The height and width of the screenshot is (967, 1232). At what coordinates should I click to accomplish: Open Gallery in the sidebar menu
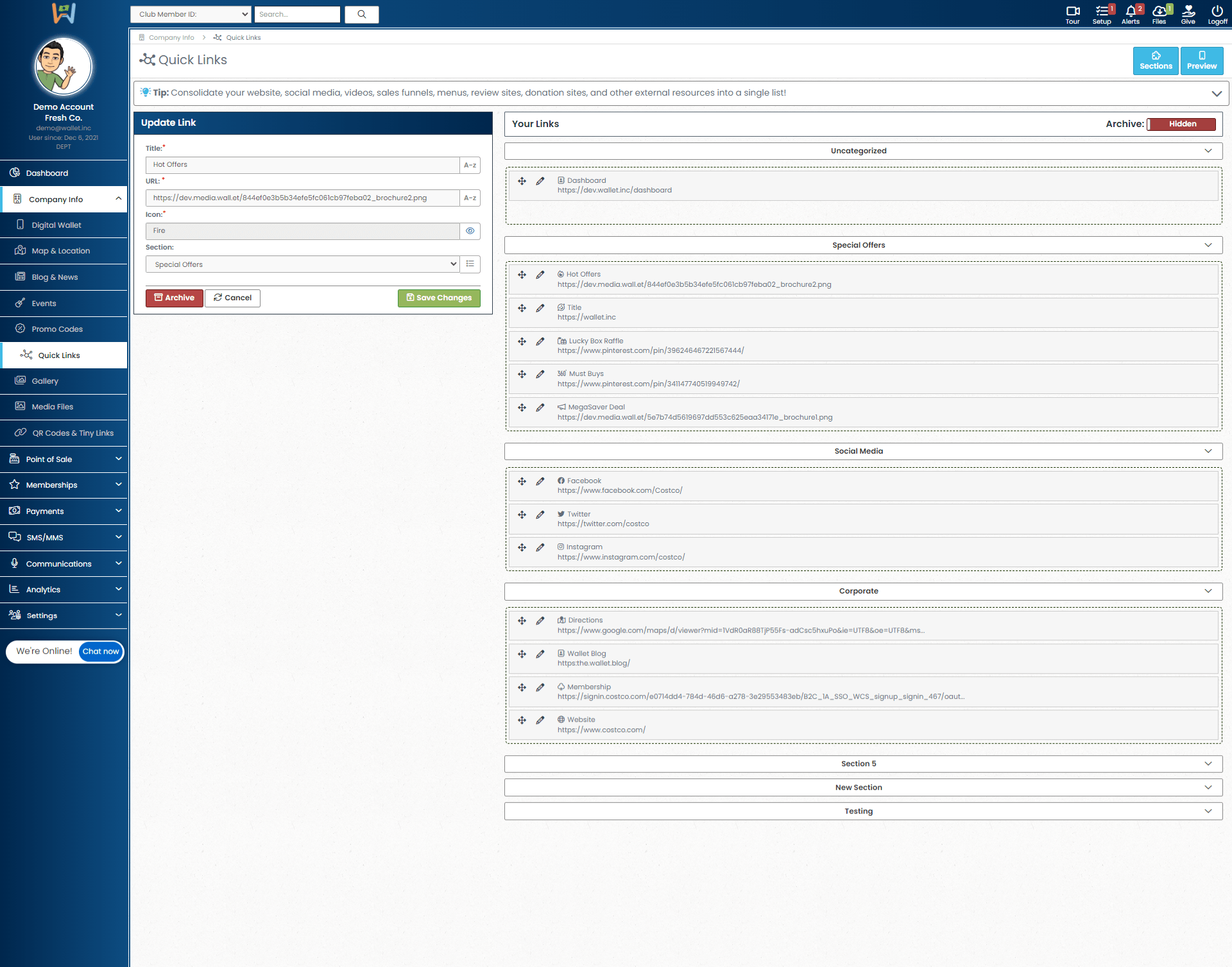tap(45, 381)
